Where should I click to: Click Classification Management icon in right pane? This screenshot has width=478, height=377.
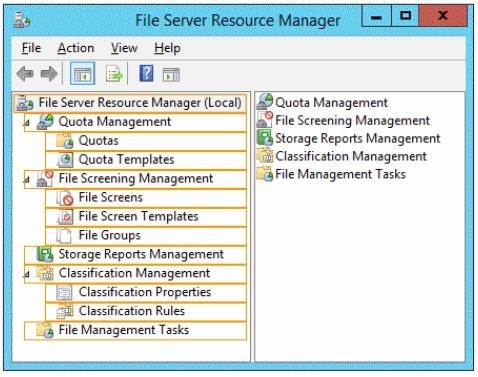265,156
